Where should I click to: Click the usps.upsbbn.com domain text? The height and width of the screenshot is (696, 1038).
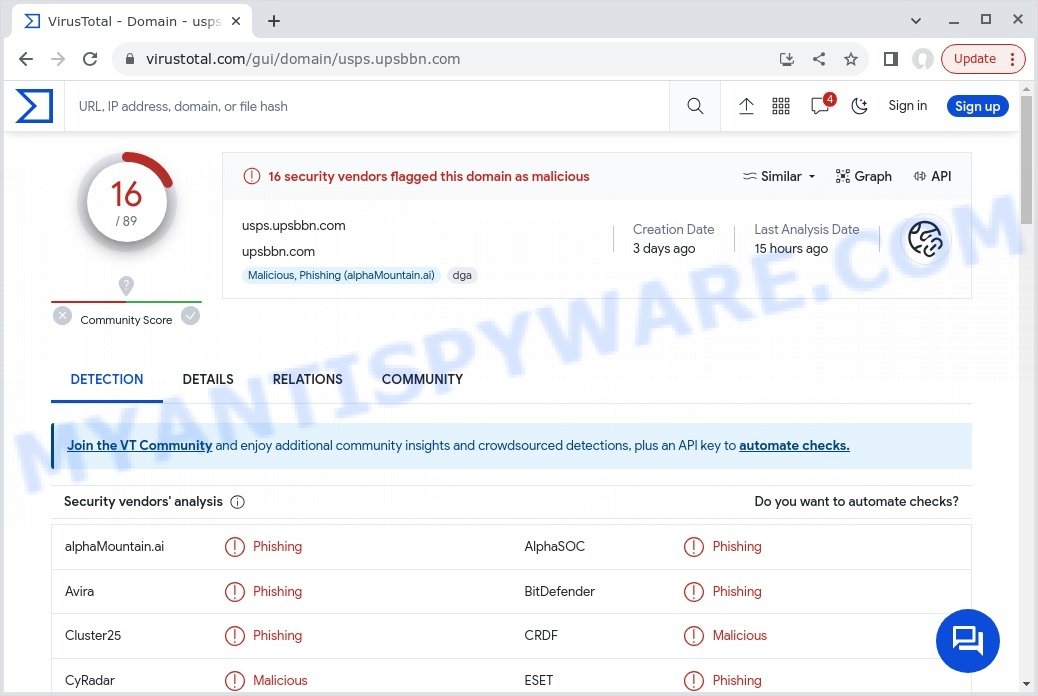pyautogui.click(x=293, y=225)
